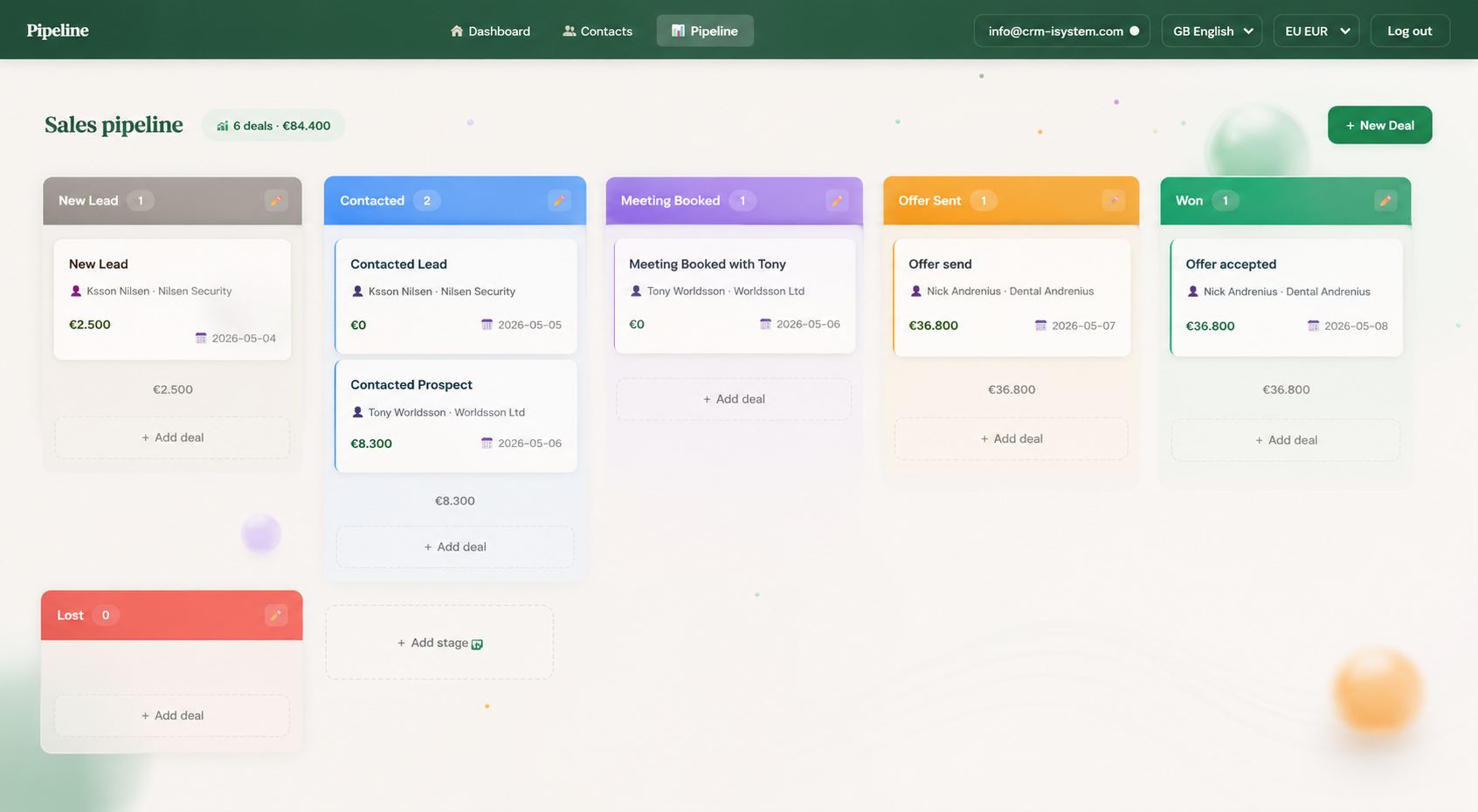Open the Contacted Prospect deal card
This screenshot has height=812, width=1478.
456,416
